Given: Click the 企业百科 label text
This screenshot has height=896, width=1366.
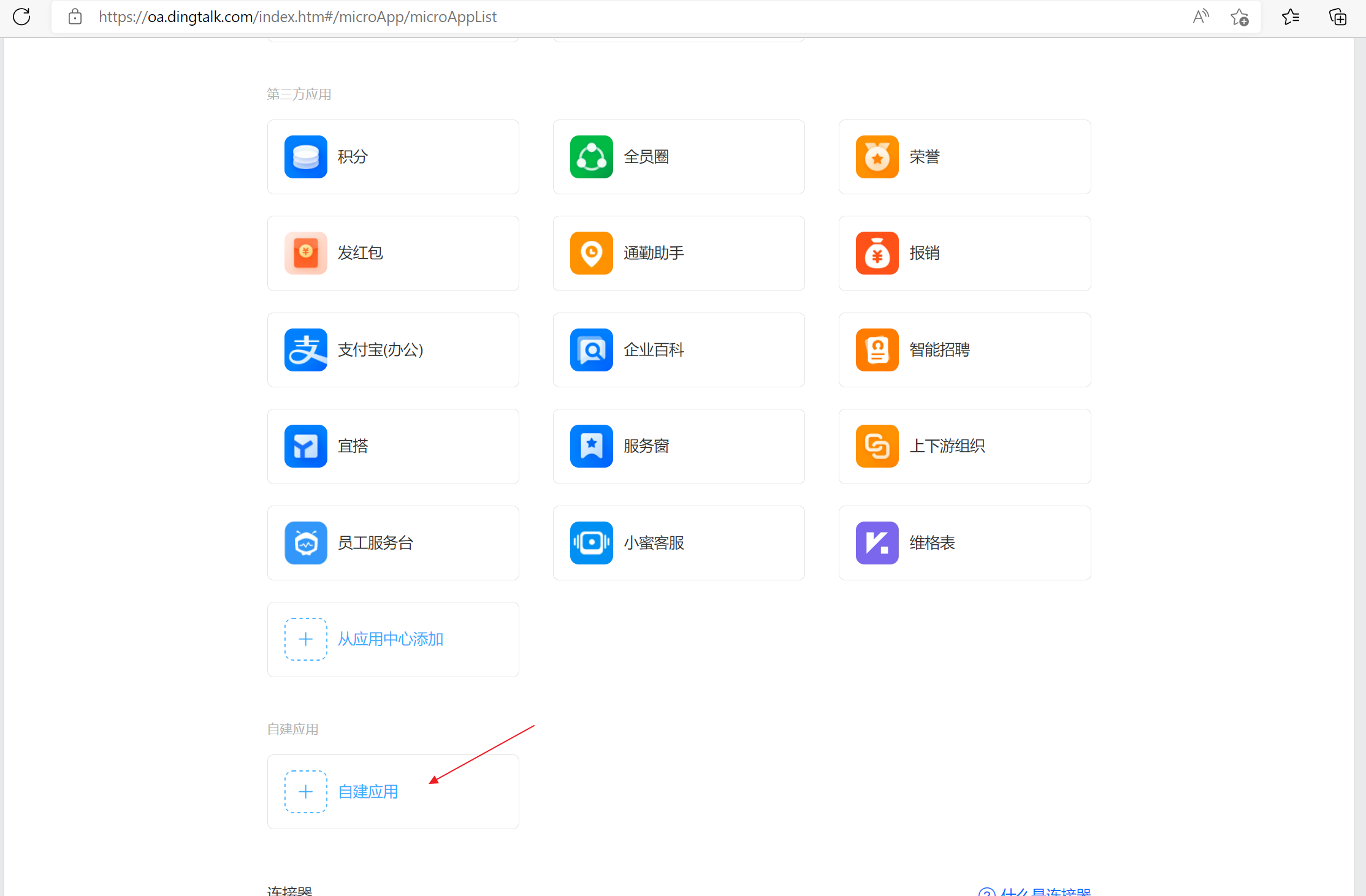Looking at the screenshot, I should pos(654,350).
